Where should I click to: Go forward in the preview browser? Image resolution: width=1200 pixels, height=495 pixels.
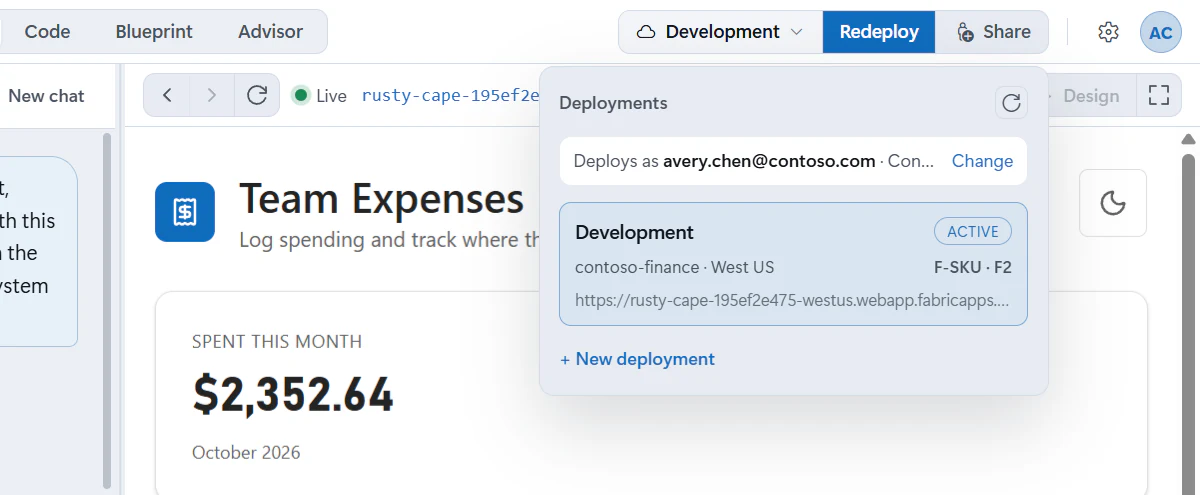click(211, 95)
